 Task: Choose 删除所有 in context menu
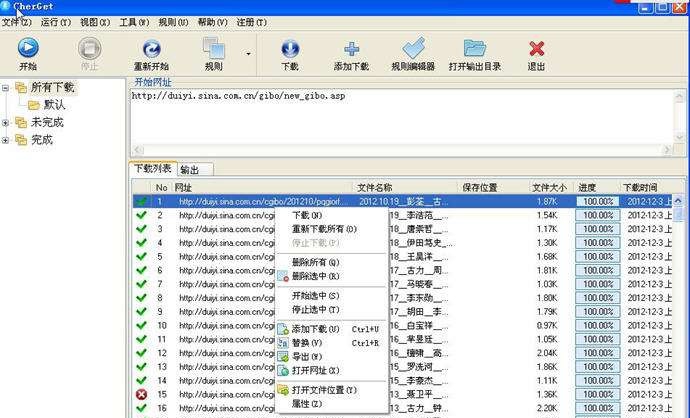332,262
